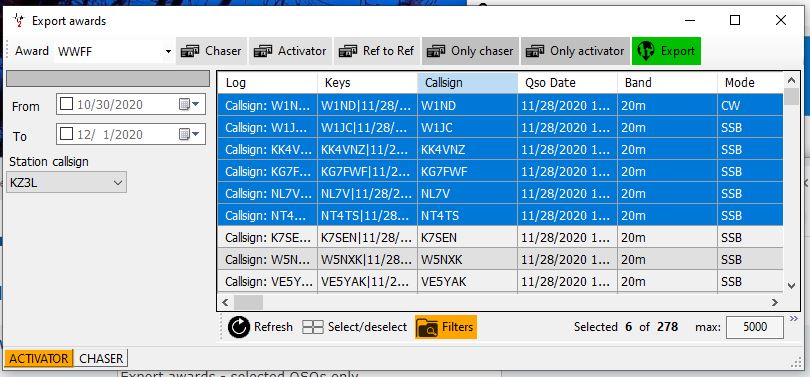Click the Chaser toolbar button
The width and height of the screenshot is (810, 377).
211,51
